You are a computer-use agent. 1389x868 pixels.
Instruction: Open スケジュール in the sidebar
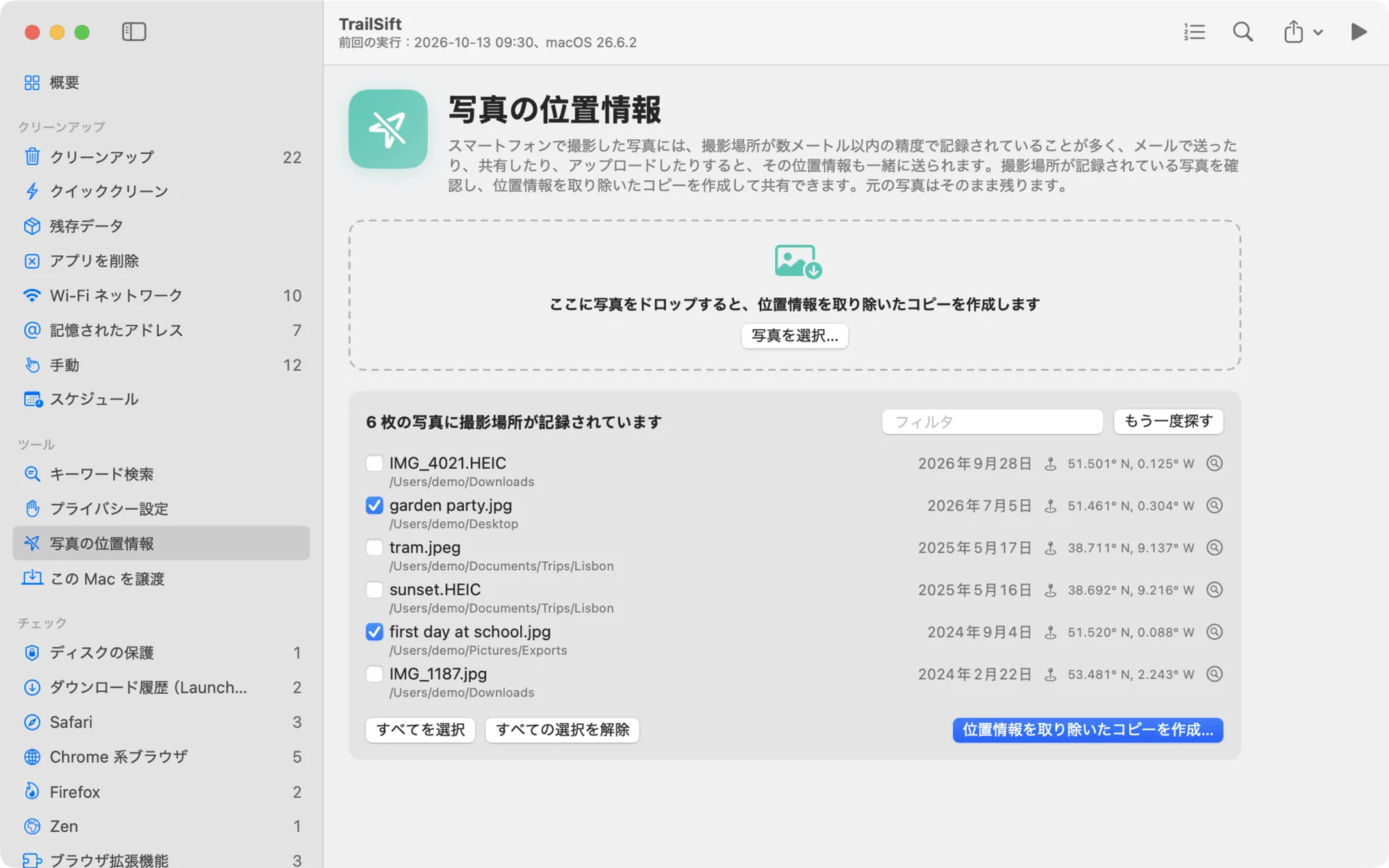click(161, 399)
